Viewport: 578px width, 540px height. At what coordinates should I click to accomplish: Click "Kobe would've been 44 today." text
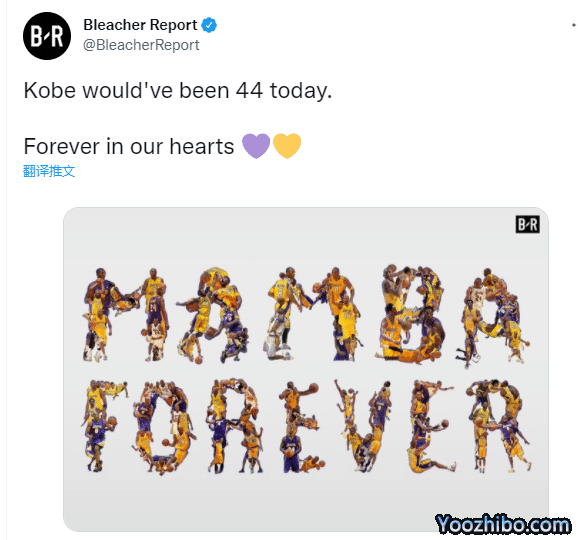[178, 90]
